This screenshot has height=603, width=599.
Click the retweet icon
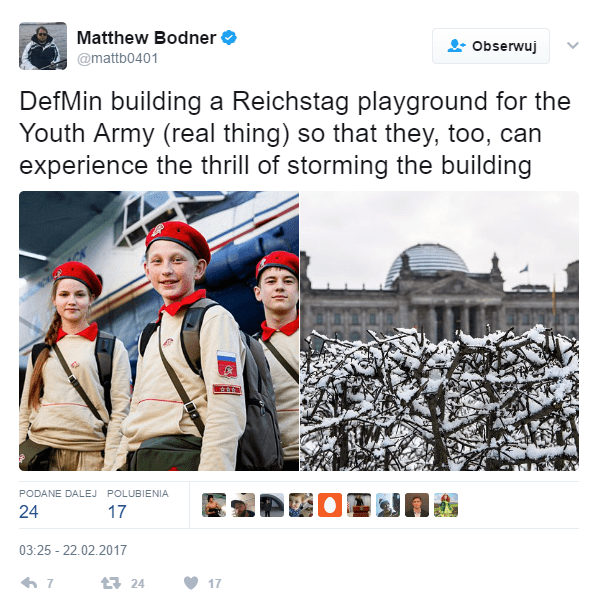[x=111, y=583]
